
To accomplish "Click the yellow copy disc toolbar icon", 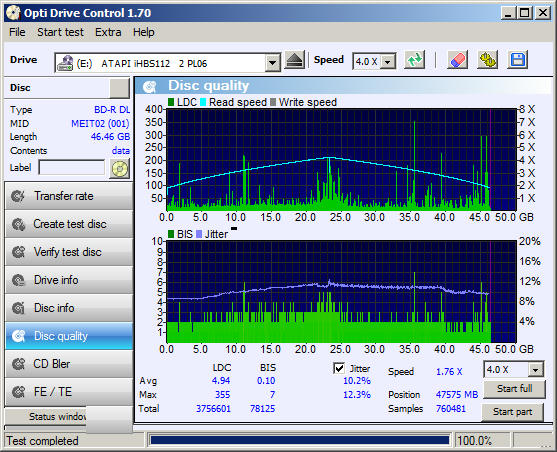I will pyautogui.click(x=488, y=60).
